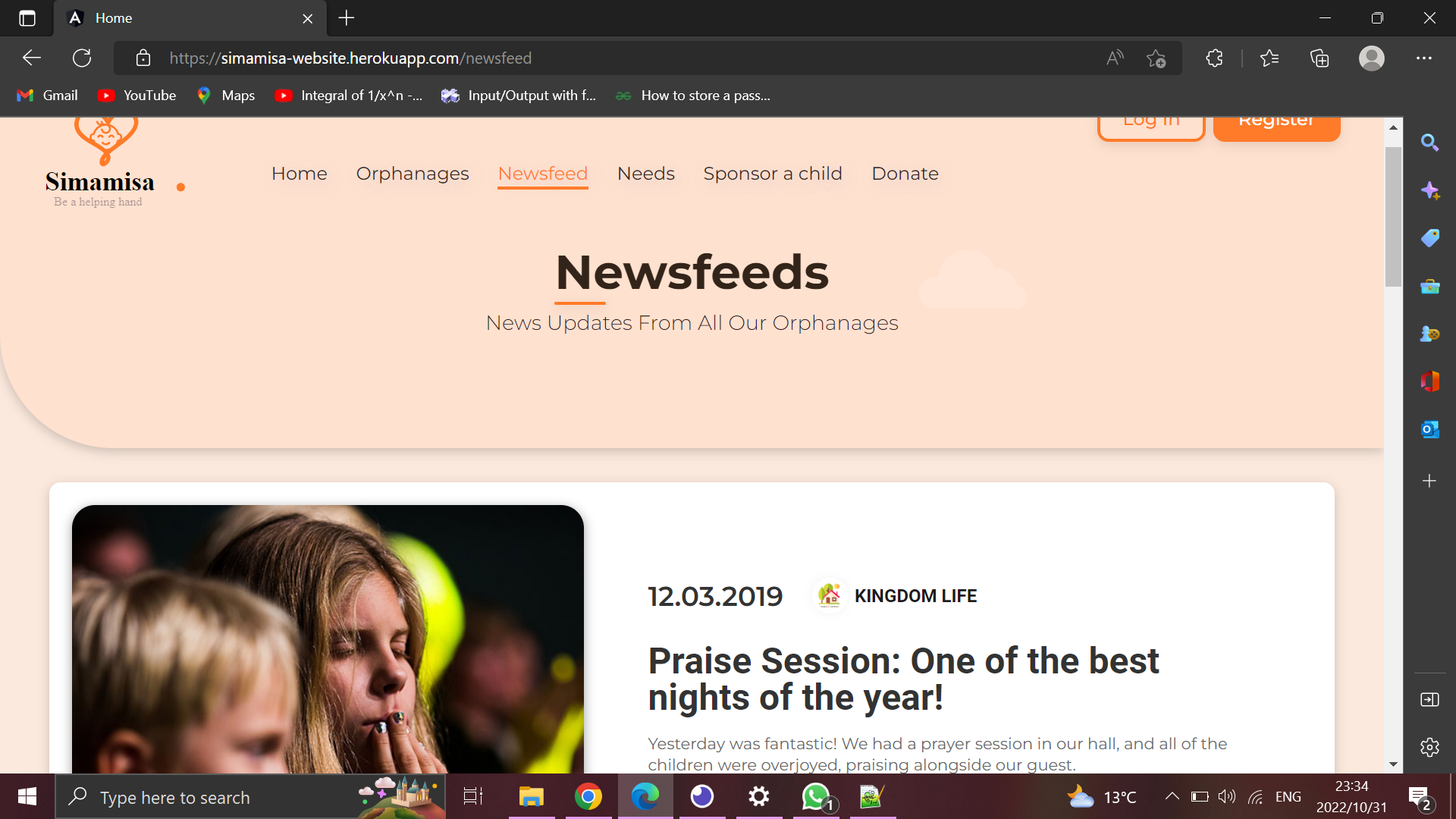
Task: Click the page vertical scrollbar thumb
Action: tap(1393, 216)
